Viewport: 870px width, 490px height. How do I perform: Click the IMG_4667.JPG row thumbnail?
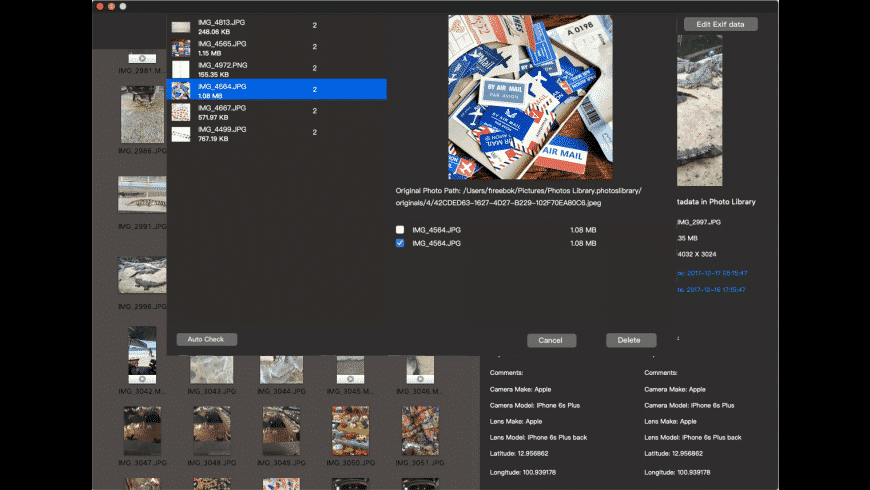click(x=181, y=112)
